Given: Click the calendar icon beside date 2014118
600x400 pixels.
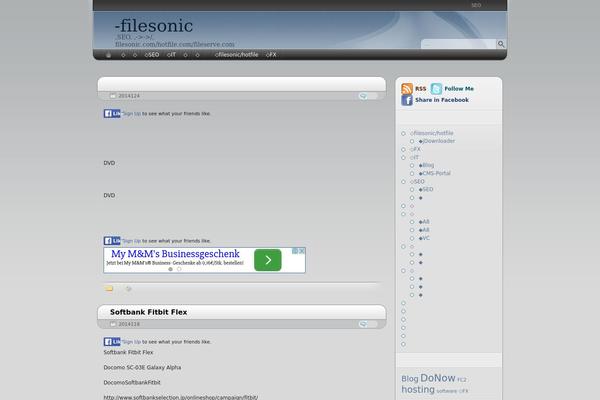Looking at the screenshot, I should coord(113,324).
